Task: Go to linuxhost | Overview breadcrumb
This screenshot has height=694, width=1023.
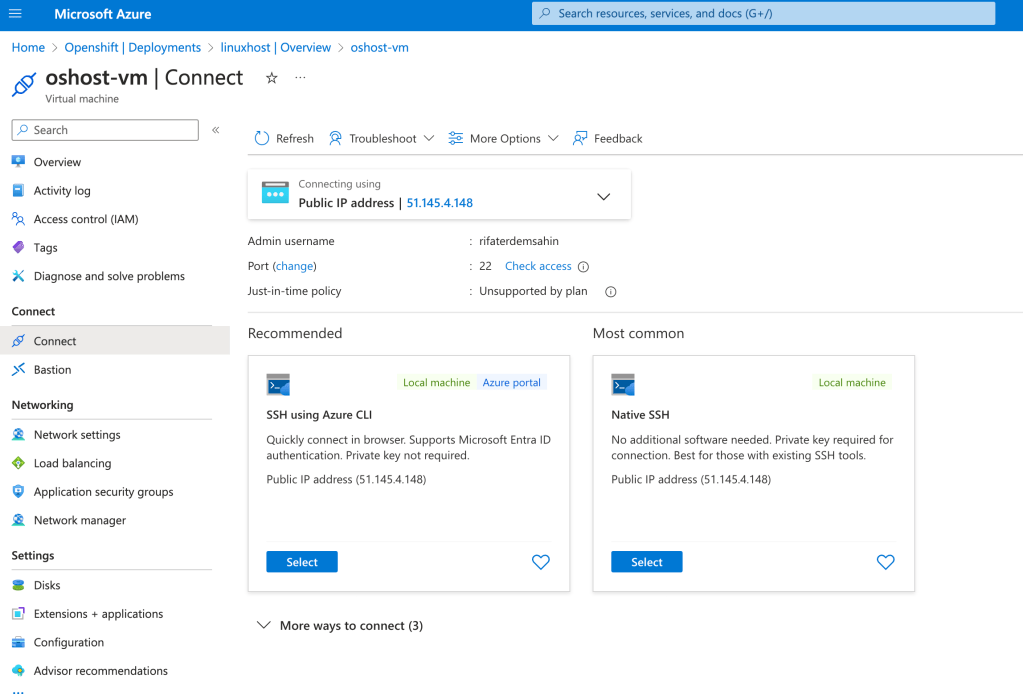Action: [x=275, y=48]
